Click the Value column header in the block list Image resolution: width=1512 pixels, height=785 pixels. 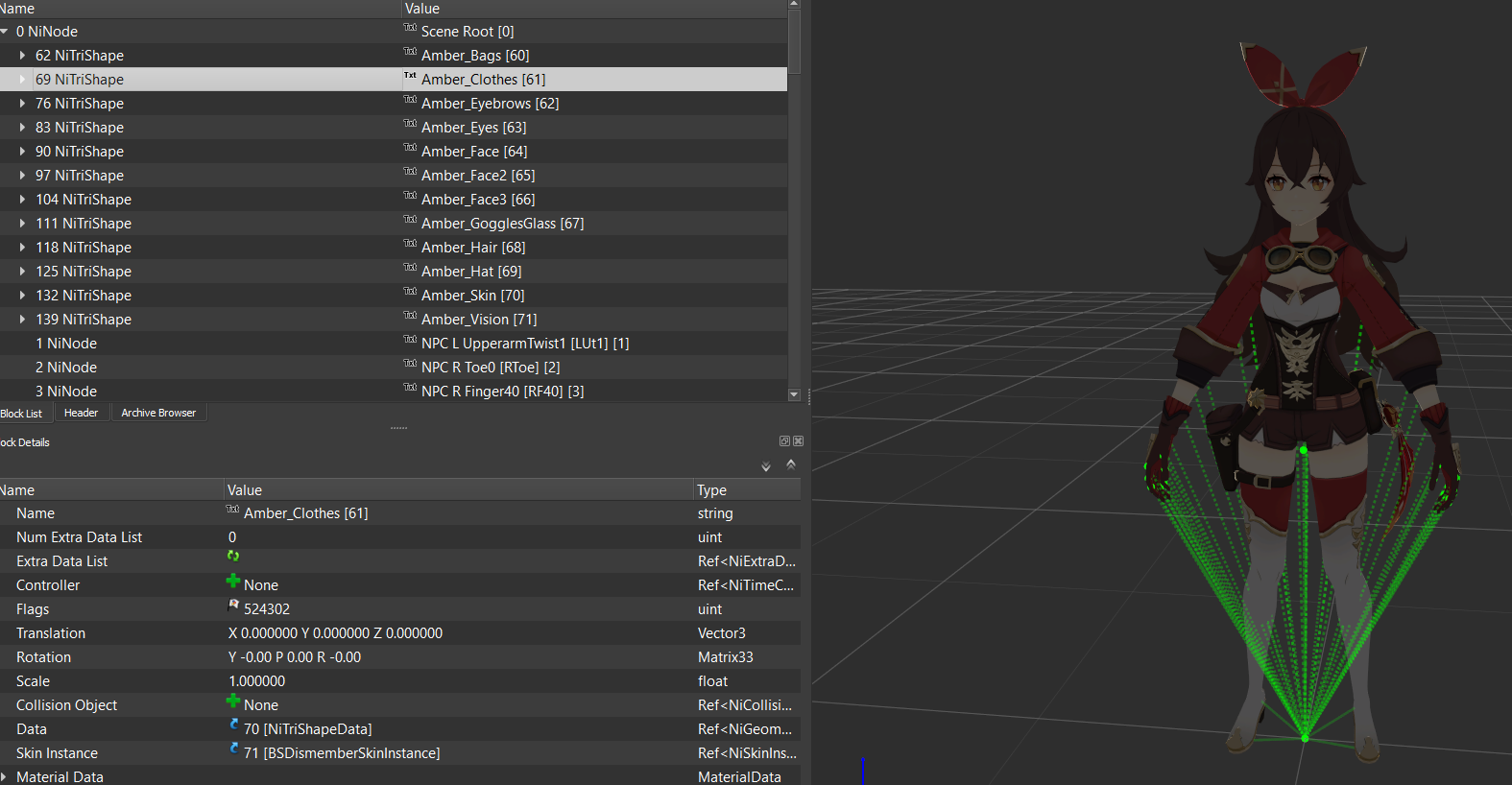[x=594, y=9]
